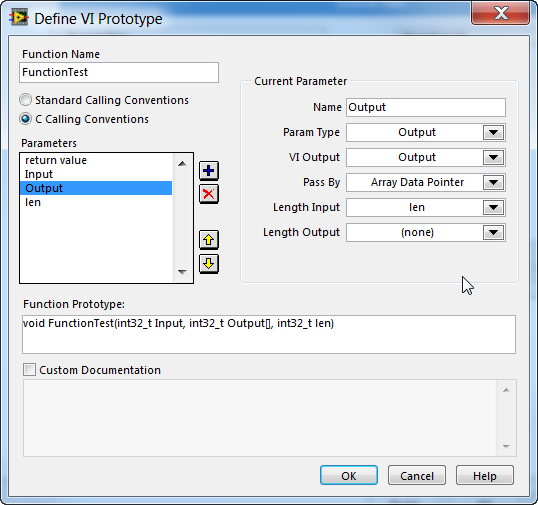Confirm with the OK button
Image resolution: width=538 pixels, height=505 pixels.
(x=349, y=475)
